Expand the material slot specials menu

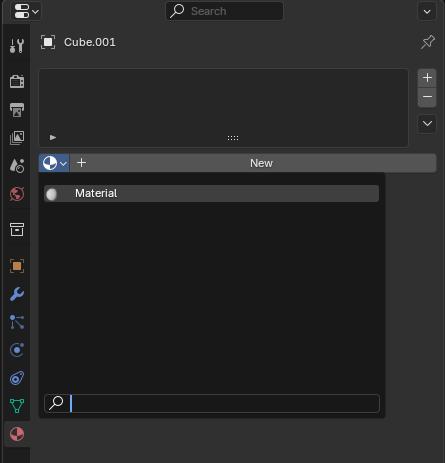[427, 124]
